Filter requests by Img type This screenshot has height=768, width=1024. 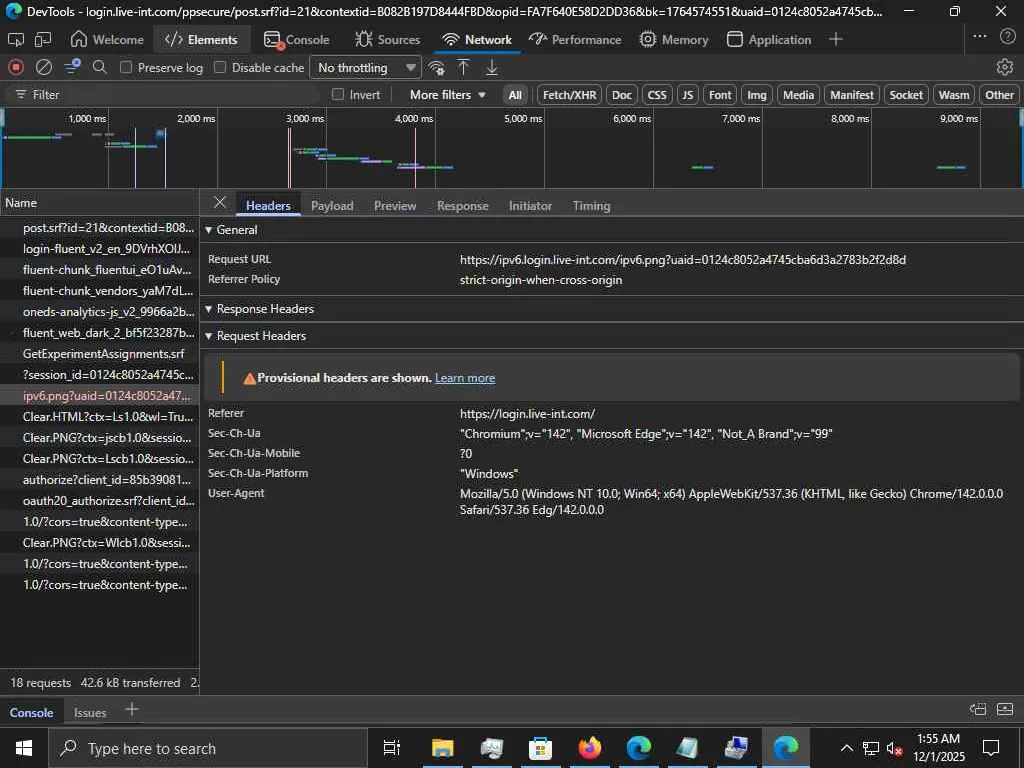pyautogui.click(x=757, y=95)
